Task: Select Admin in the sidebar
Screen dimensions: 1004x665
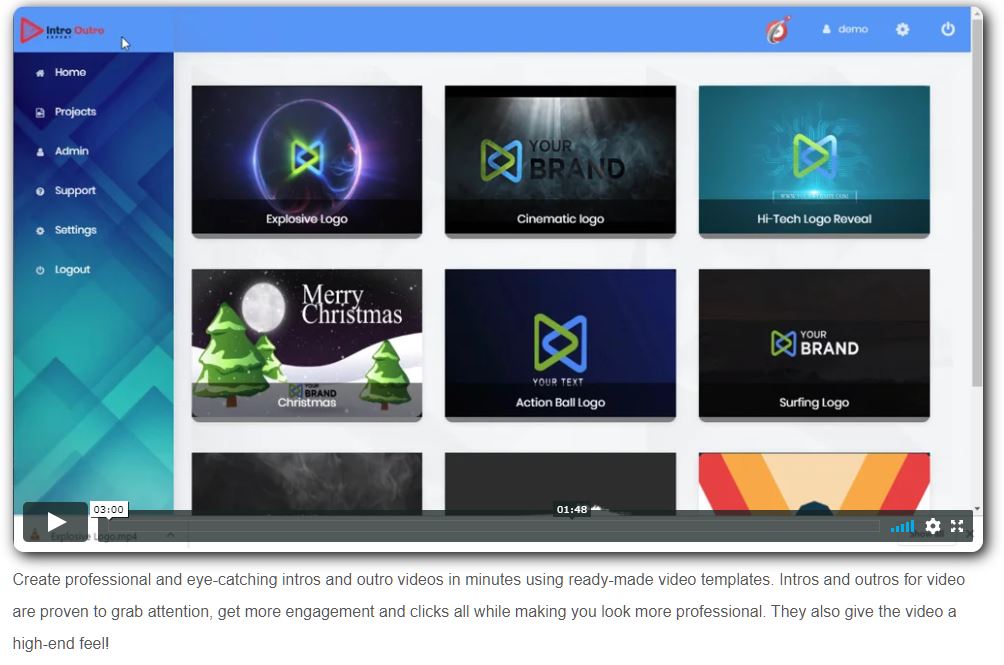Action: [71, 151]
